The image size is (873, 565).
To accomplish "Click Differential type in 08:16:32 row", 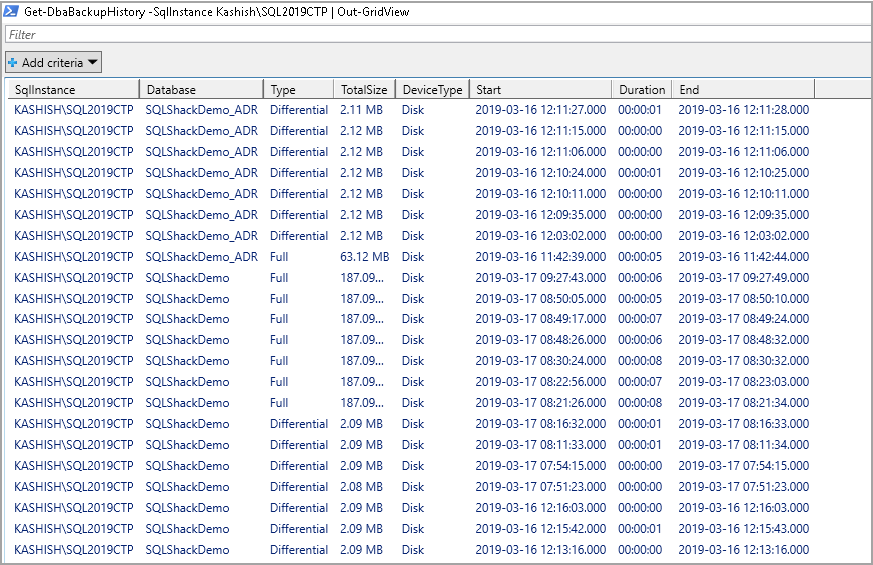I will 299,424.
